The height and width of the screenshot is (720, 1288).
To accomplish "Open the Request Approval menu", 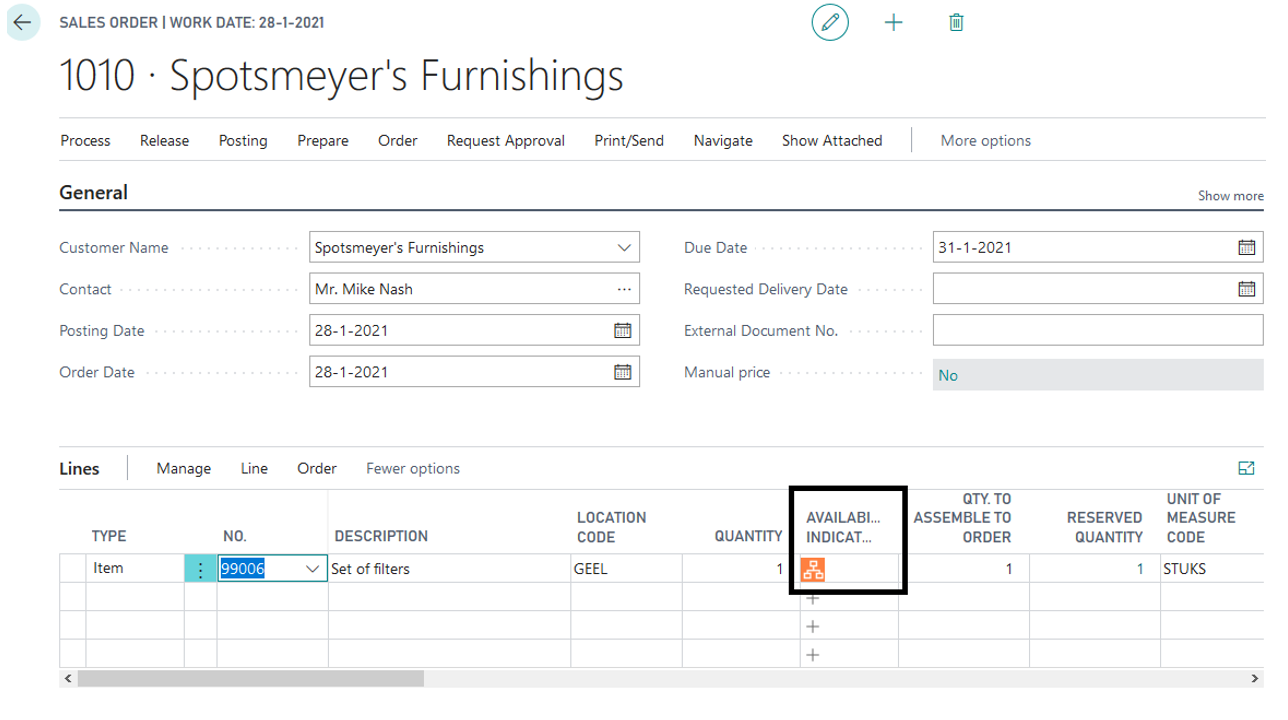I will pos(505,141).
